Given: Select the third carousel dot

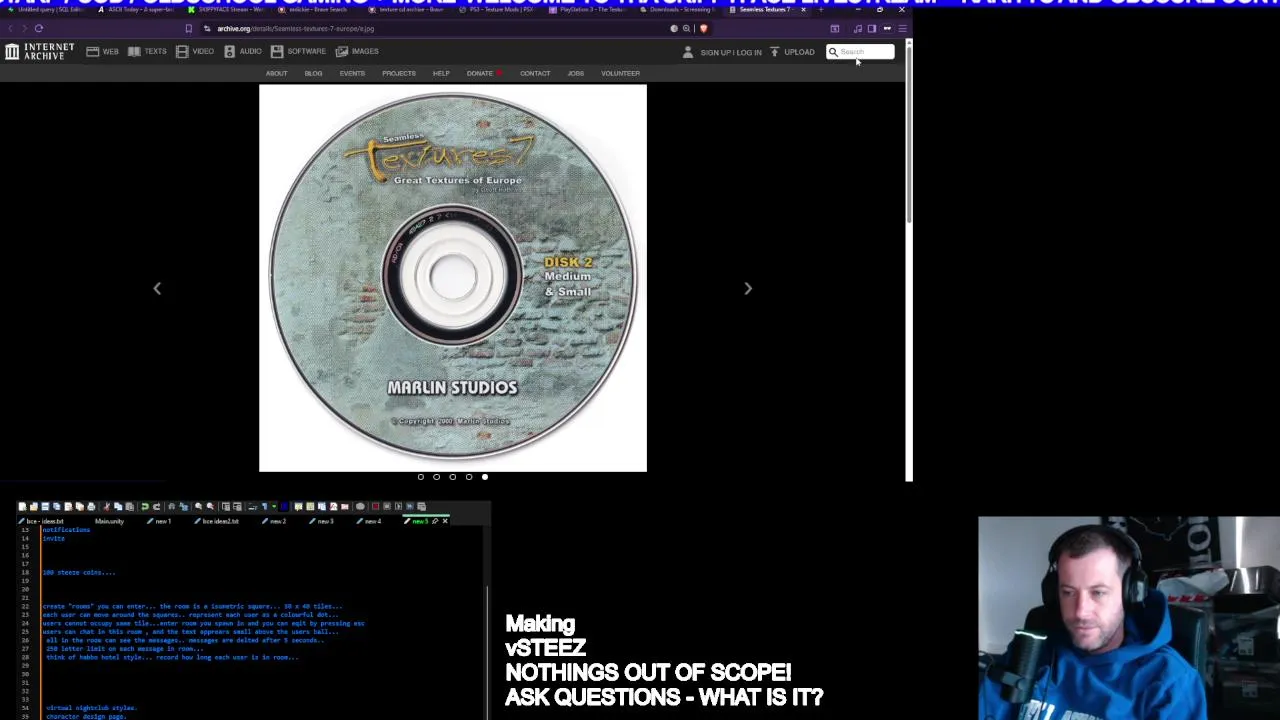Looking at the screenshot, I should [453, 477].
